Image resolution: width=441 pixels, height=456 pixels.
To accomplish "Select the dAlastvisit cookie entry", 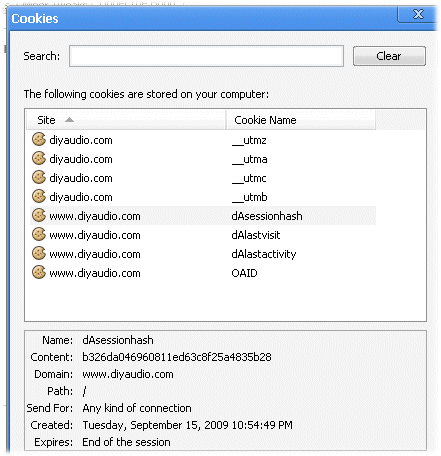I will pyautogui.click(x=203, y=235).
